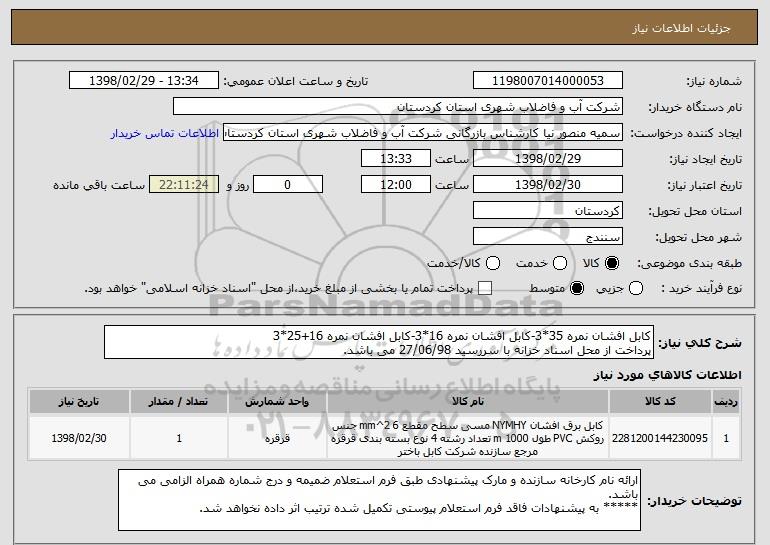Click the تاریخ نیاز column header

(x=79, y=402)
